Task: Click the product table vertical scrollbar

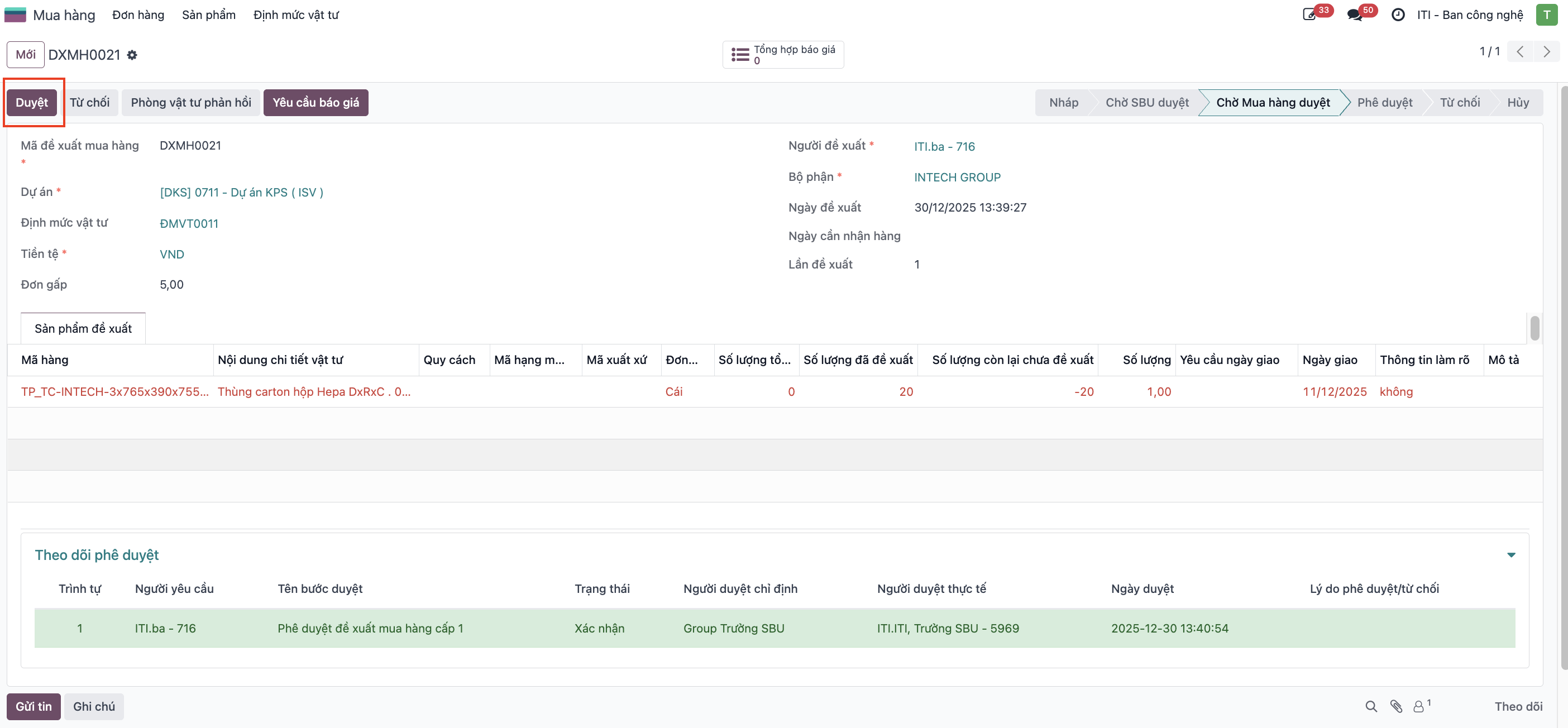Action: [x=1534, y=329]
